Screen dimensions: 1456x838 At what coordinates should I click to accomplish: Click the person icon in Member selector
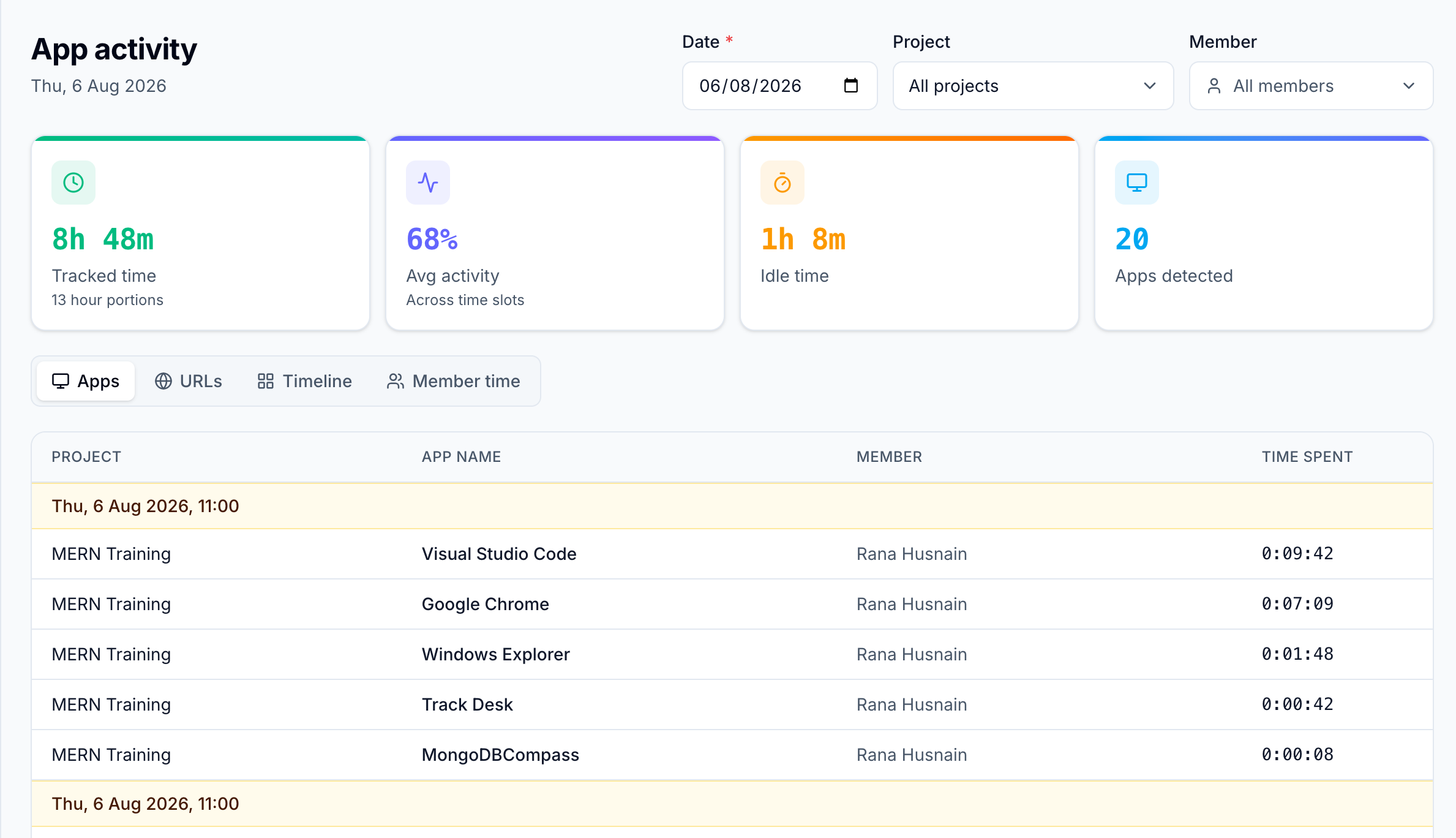[1214, 86]
